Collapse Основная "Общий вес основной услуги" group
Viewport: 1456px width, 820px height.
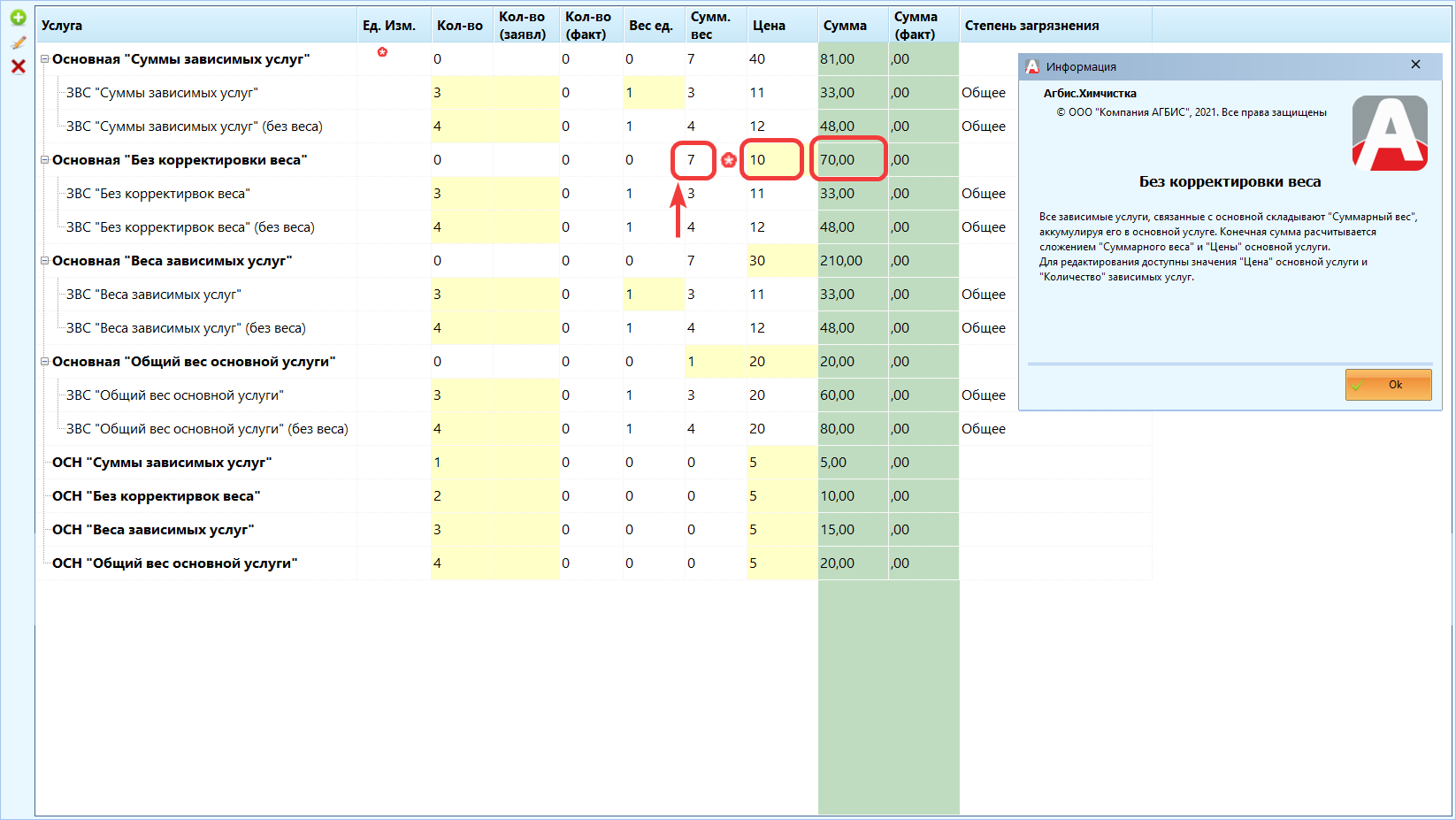pyautogui.click(x=44, y=362)
